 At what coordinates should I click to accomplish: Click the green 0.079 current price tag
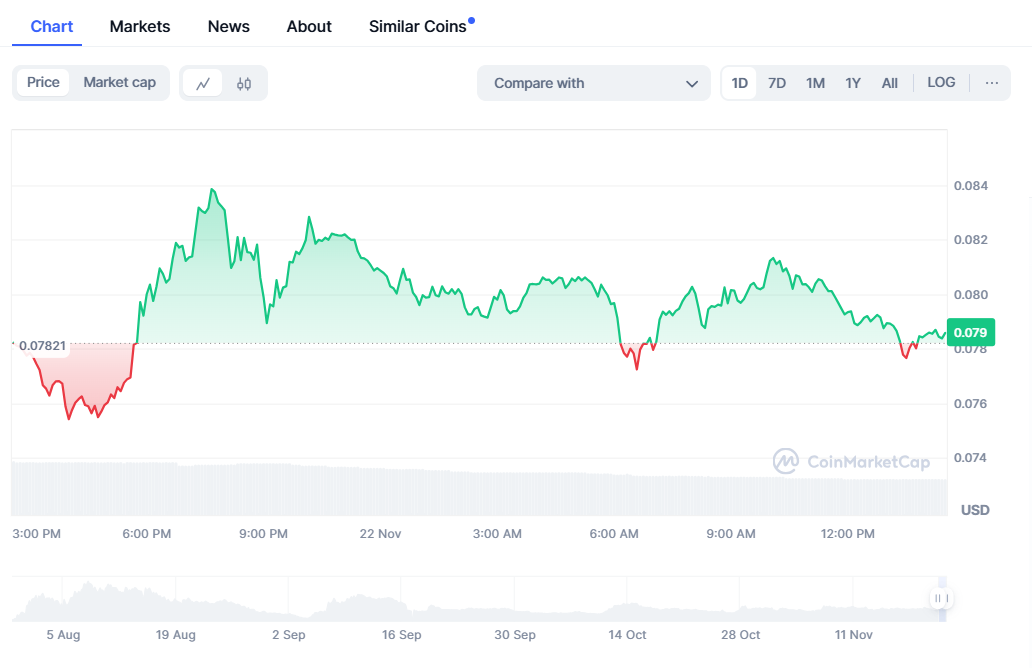(x=970, y=333)
